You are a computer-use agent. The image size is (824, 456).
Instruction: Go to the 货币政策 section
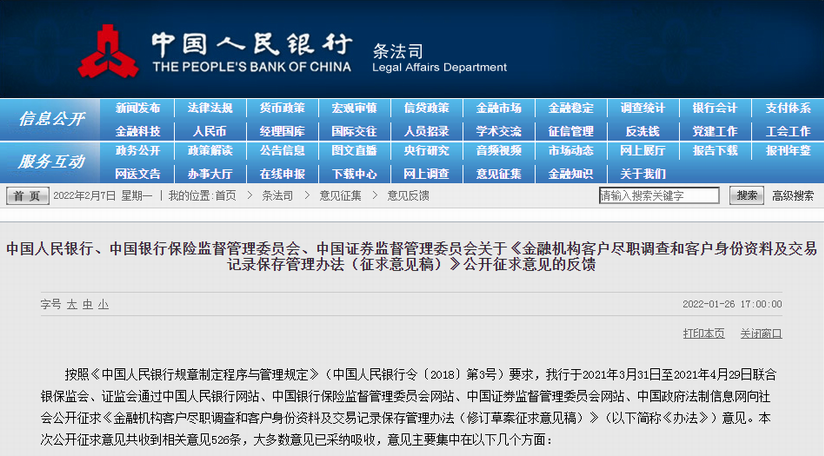(x=282, y=108)
